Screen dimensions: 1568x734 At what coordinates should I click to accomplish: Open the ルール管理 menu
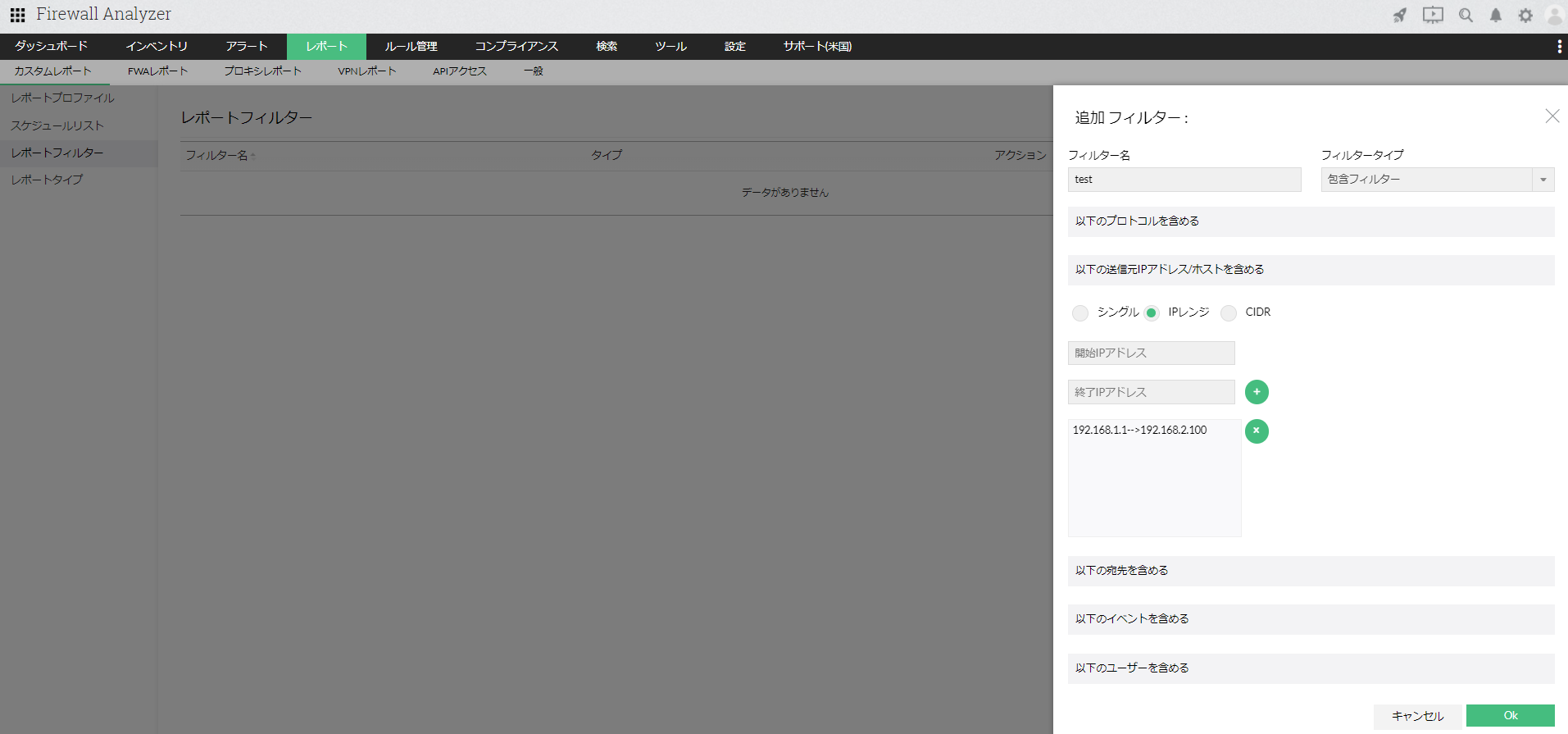tap(411, 47)
